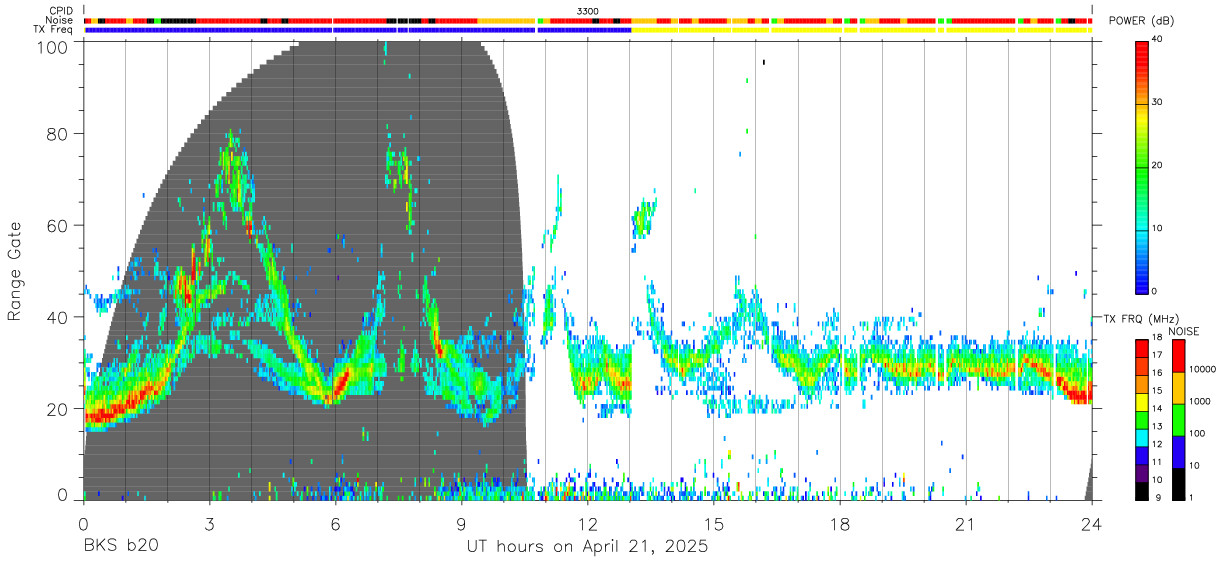
Task: Click UT hours axis tick 24
Action: point(1092,524)
